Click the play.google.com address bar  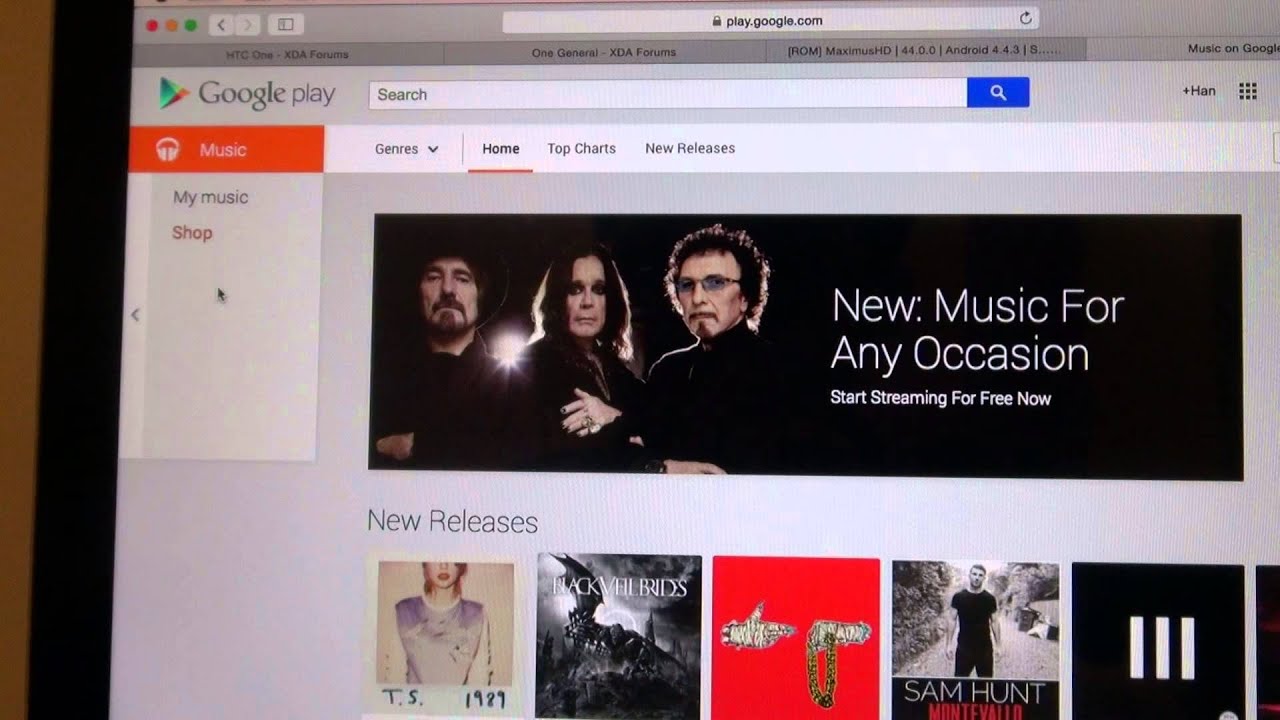point(770,20)
